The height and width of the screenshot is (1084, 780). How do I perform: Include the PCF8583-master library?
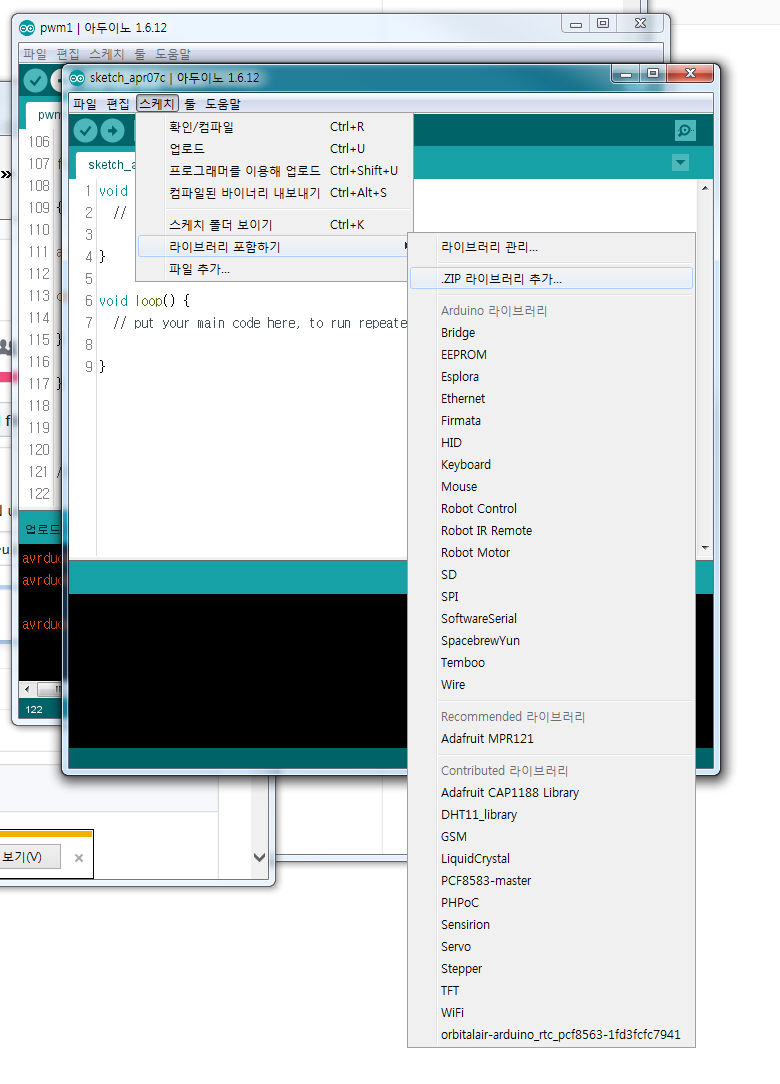click(x=551, y=881)
